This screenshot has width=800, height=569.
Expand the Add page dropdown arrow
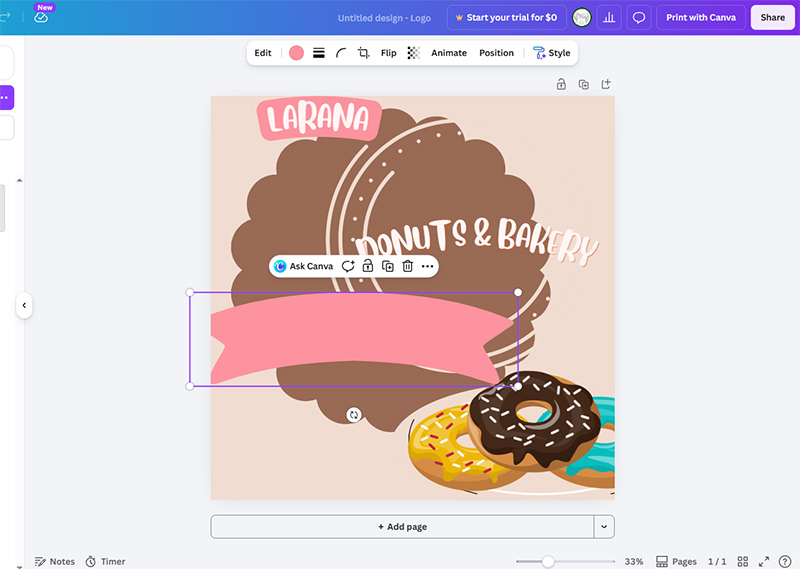point(604,526)
